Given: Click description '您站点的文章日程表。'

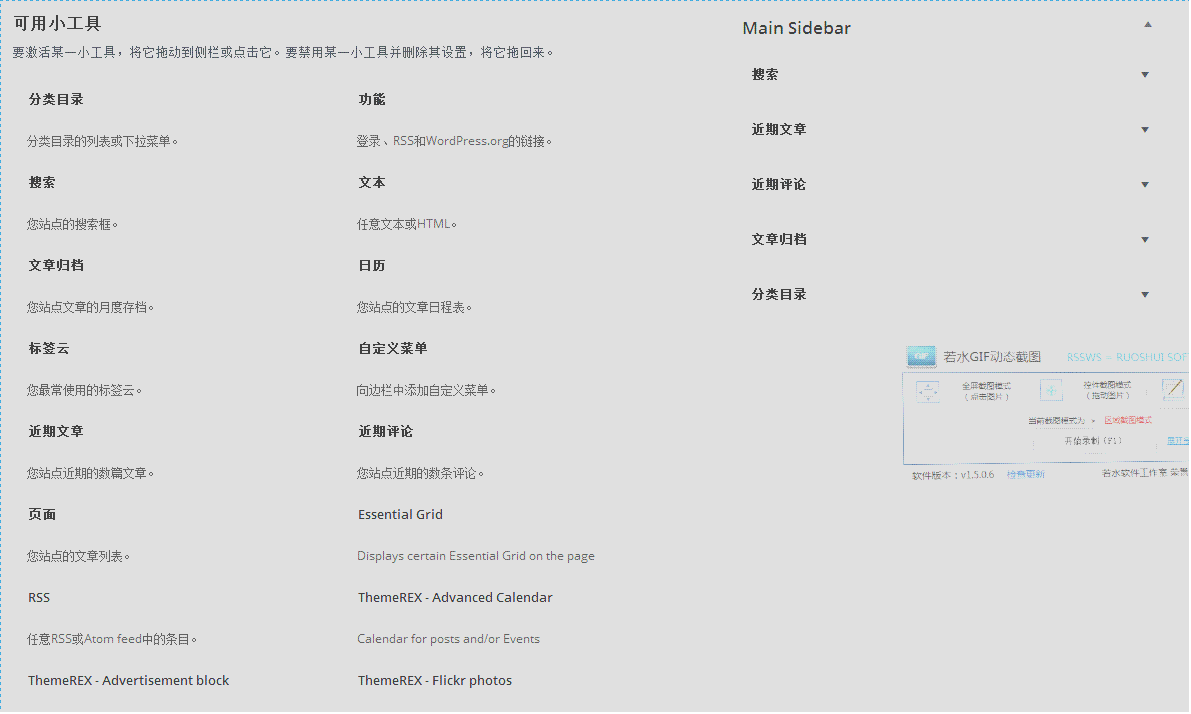Looking at the screenshot, I should [x=415, y=307].
